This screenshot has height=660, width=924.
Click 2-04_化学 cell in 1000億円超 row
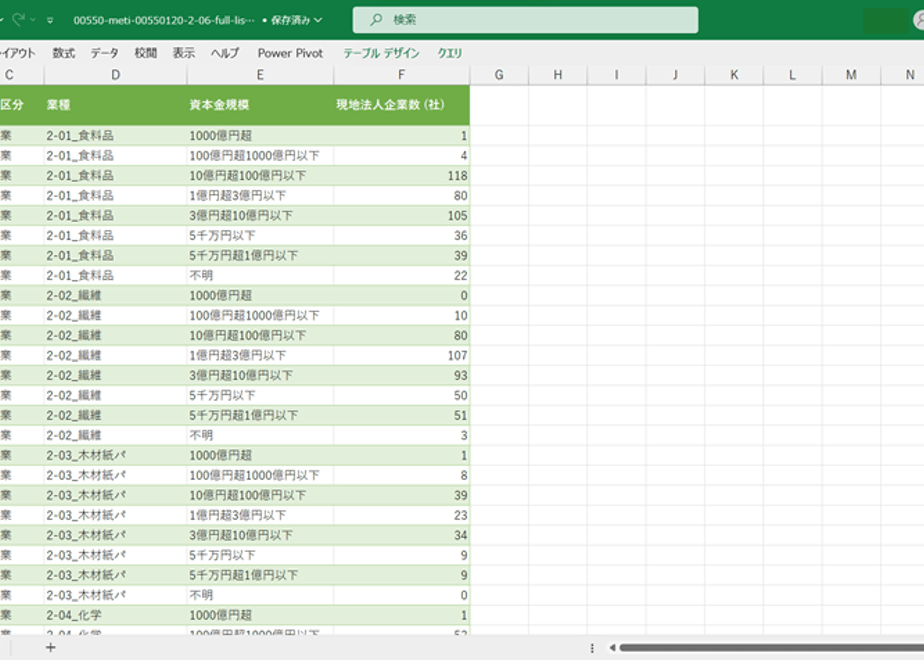[x=116, y=615]
